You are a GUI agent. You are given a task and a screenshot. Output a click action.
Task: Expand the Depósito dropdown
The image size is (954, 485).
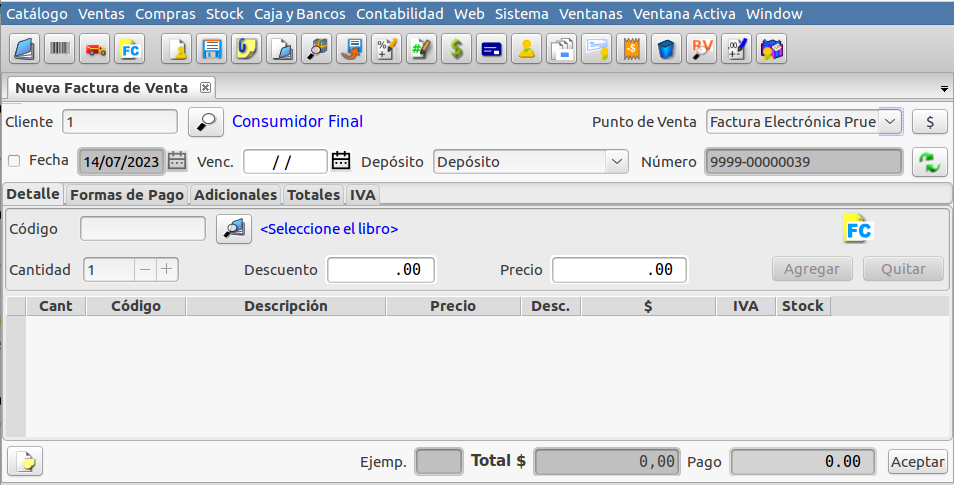pos(616,162)
